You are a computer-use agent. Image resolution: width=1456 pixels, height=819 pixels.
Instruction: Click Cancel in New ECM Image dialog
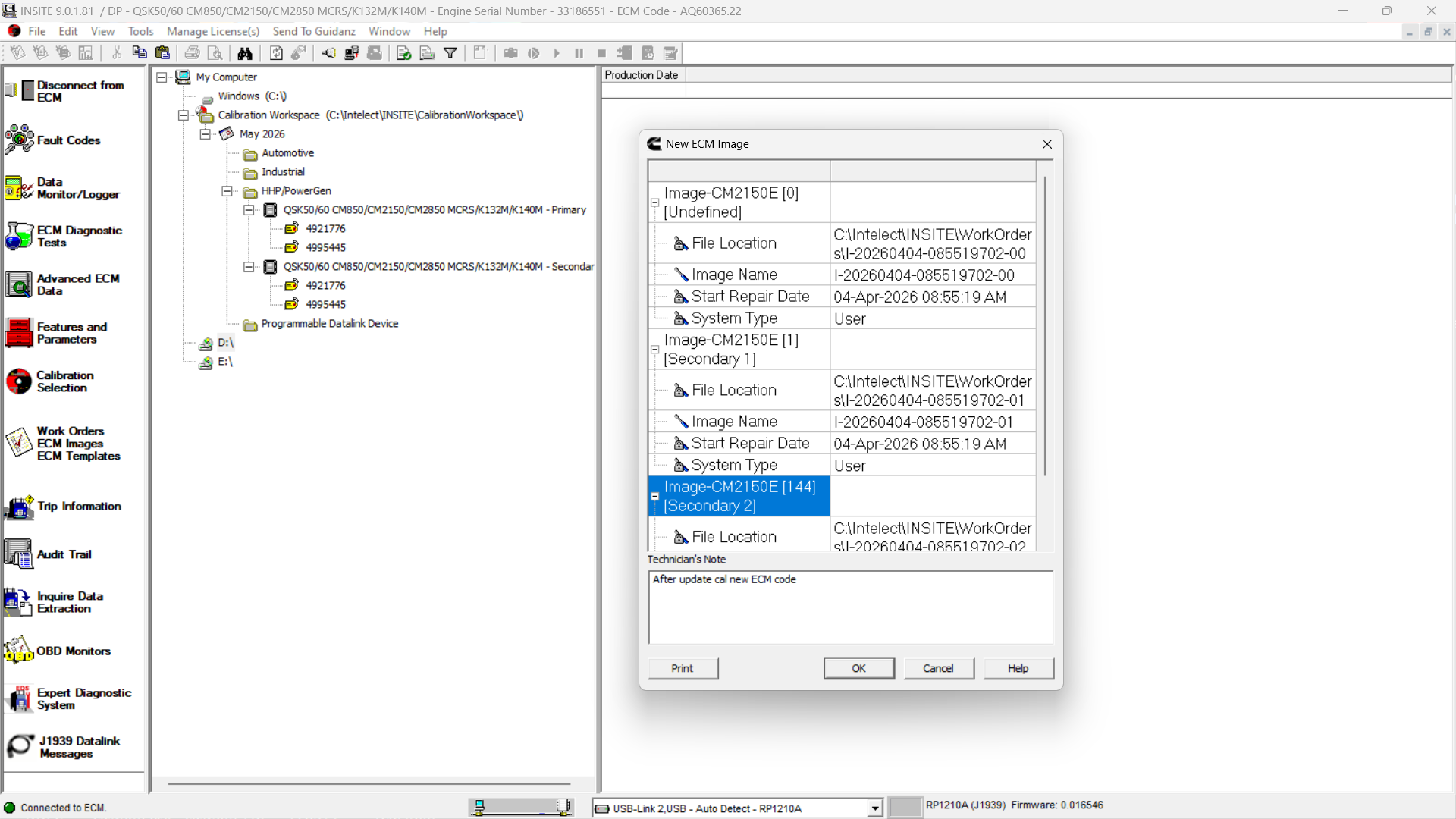(x=938, y=668)
